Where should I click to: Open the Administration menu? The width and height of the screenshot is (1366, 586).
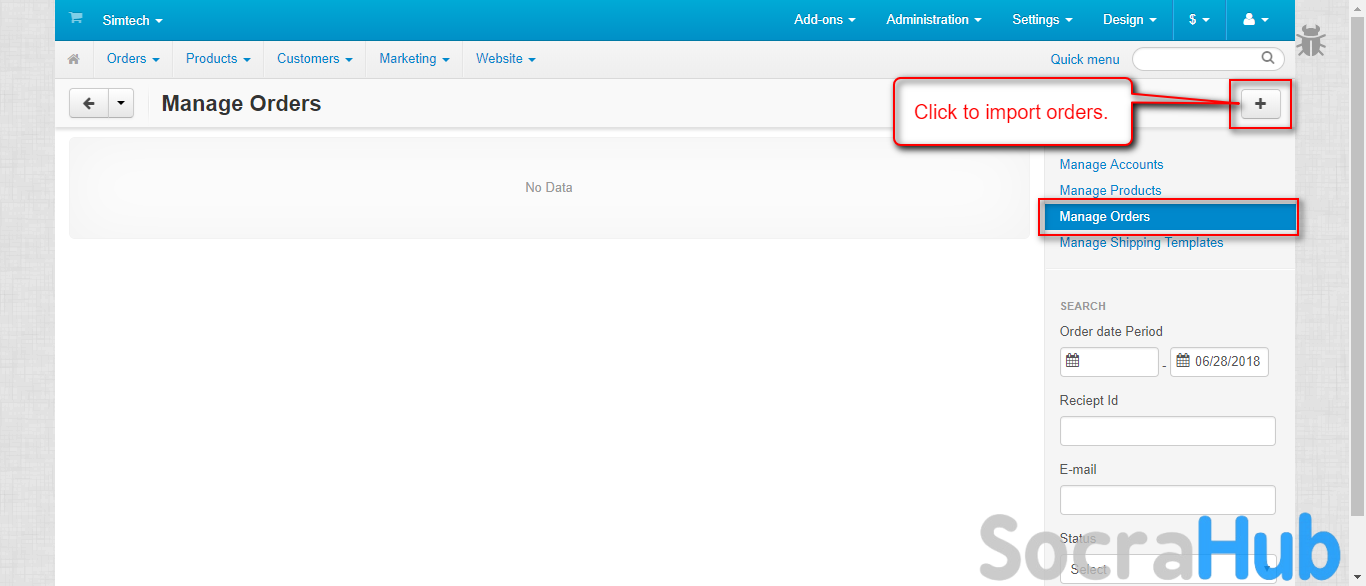coord(933,20)
